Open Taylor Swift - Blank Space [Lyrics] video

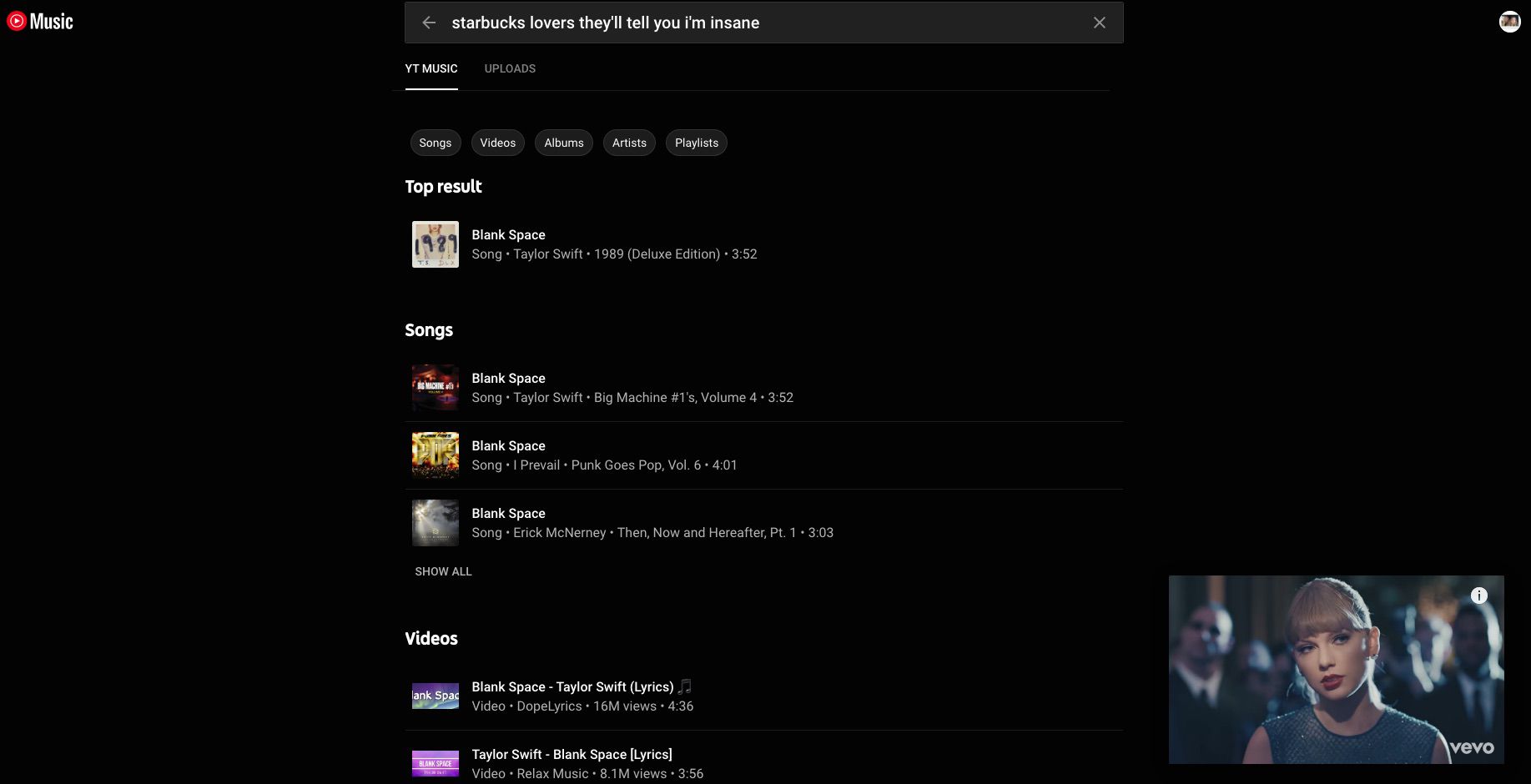pos(572,755)
